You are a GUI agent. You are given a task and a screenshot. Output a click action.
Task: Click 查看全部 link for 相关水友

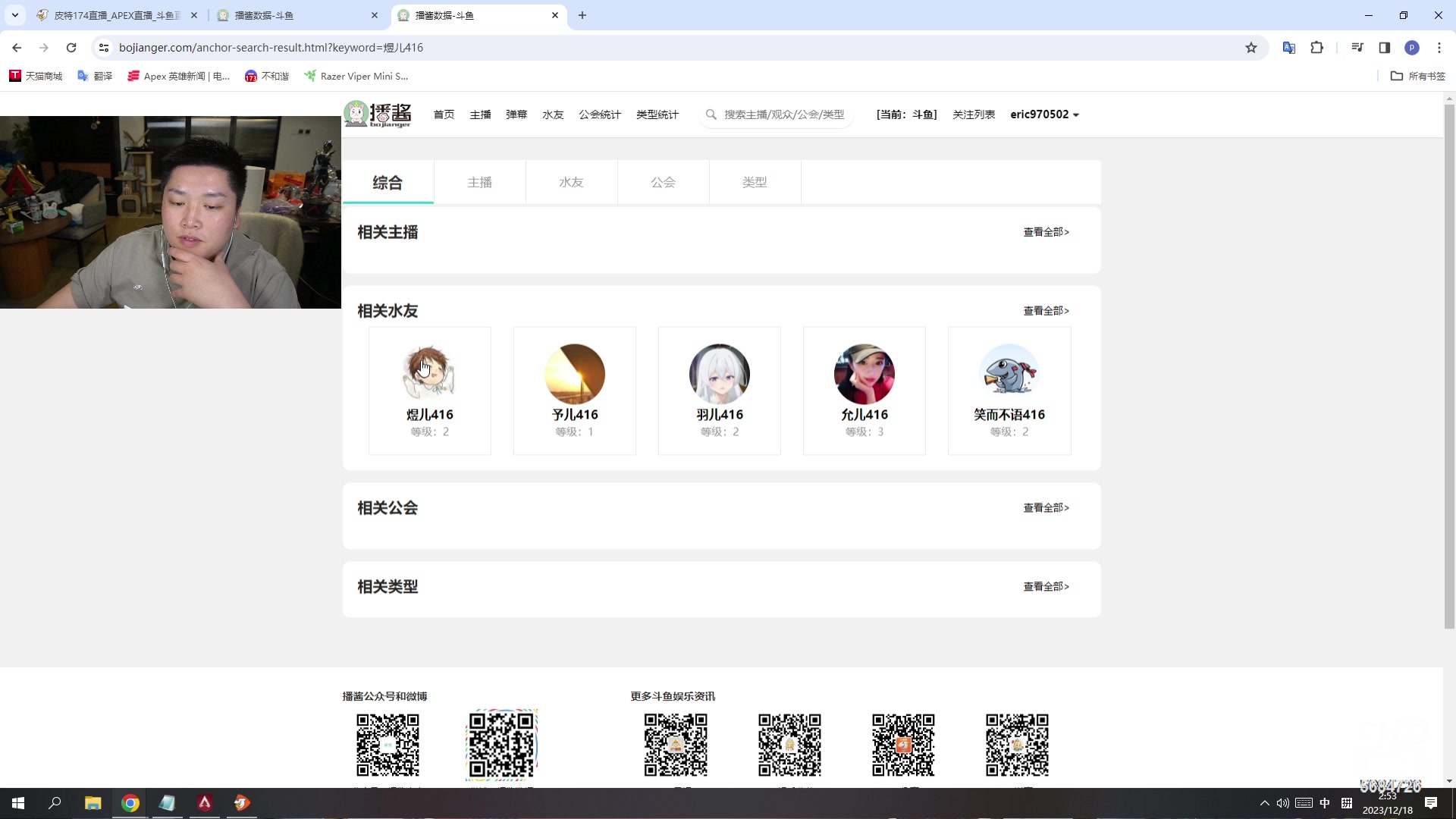click(x=1046, y=311)
